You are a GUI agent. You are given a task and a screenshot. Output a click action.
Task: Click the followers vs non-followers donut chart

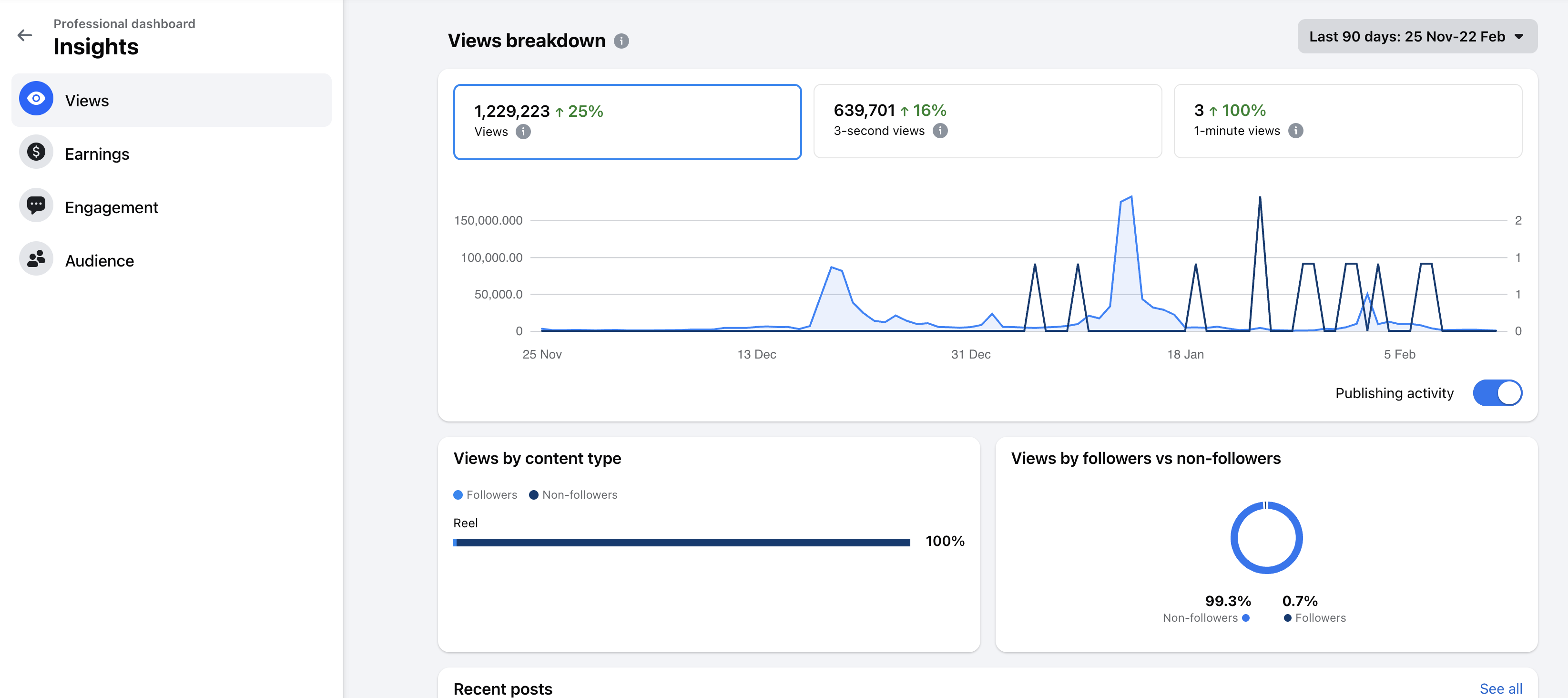(x=1266, y=538)
